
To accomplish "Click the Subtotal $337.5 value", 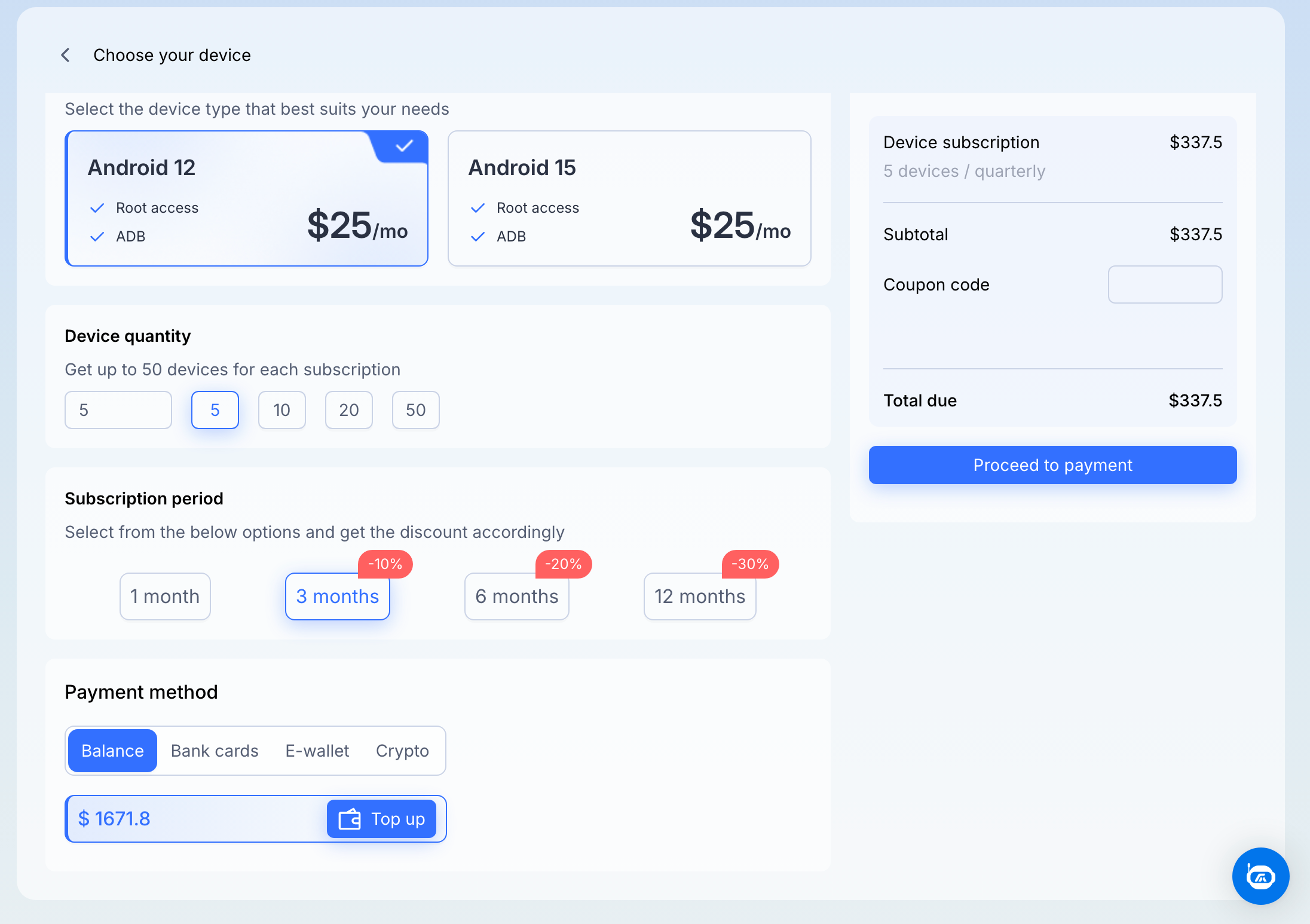I will [x=1196, y=234].
